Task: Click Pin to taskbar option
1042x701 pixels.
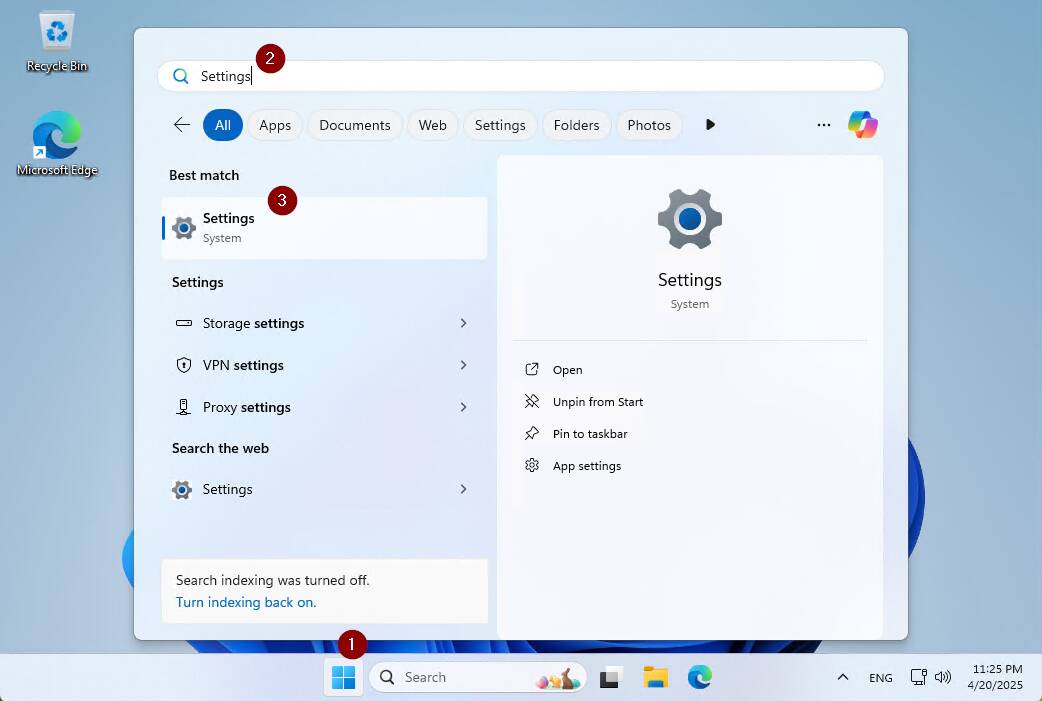Action: [590, 434]
